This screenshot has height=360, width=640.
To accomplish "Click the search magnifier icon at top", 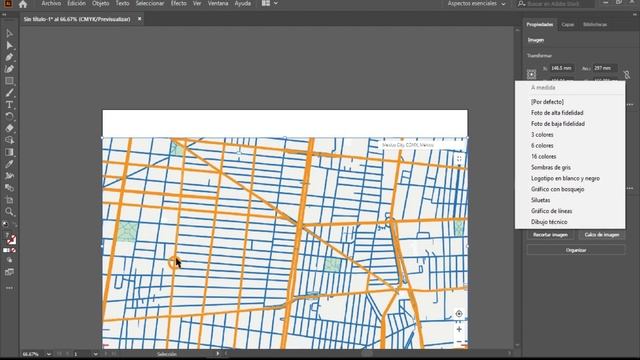I will [x=521, y=4].
